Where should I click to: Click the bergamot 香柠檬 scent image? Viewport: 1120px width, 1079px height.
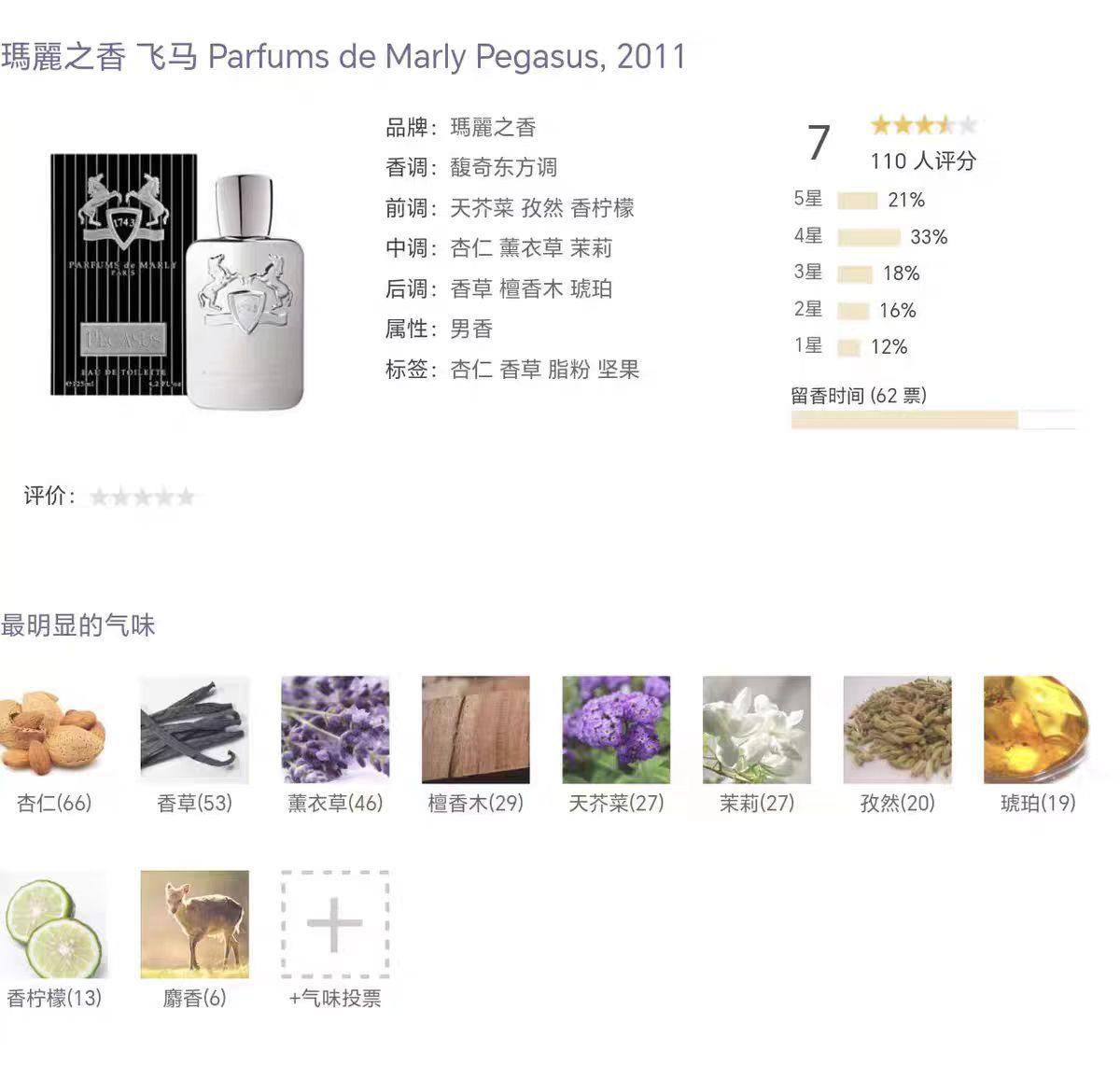tap(54, 925)
